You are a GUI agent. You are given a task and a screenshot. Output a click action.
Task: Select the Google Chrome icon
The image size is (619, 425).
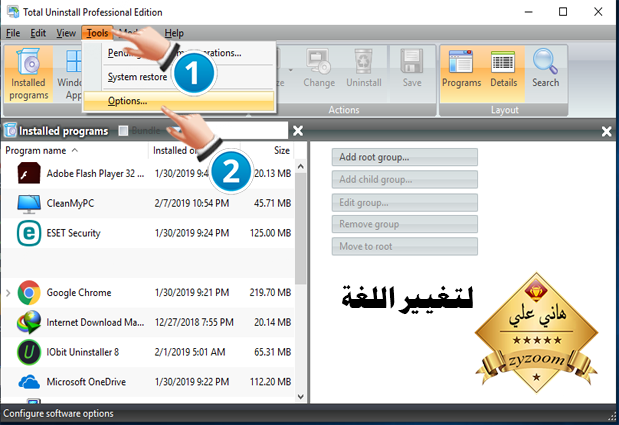29,292
